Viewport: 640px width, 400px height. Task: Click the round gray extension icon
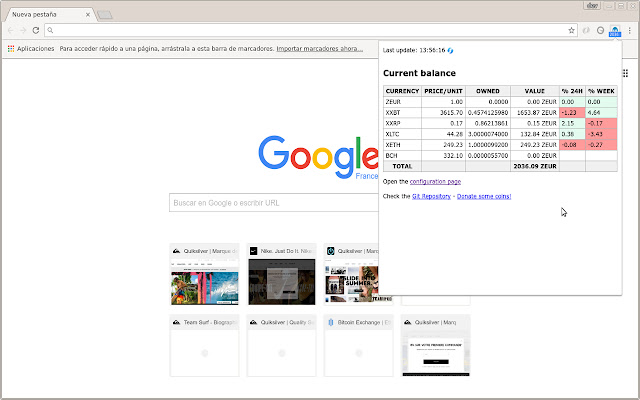[x=600, y=30]
